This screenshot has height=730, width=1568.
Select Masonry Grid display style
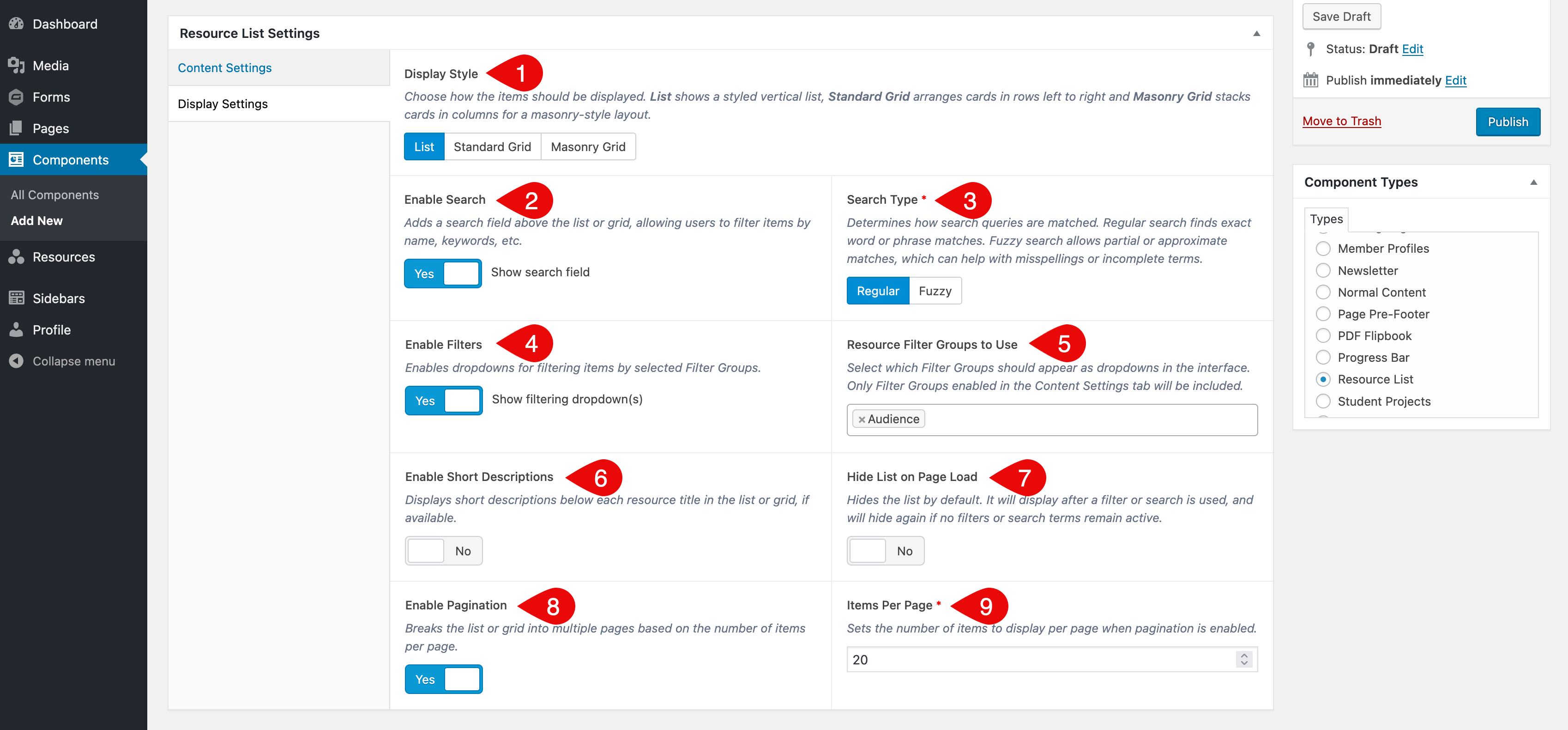(x=587, y=147)
